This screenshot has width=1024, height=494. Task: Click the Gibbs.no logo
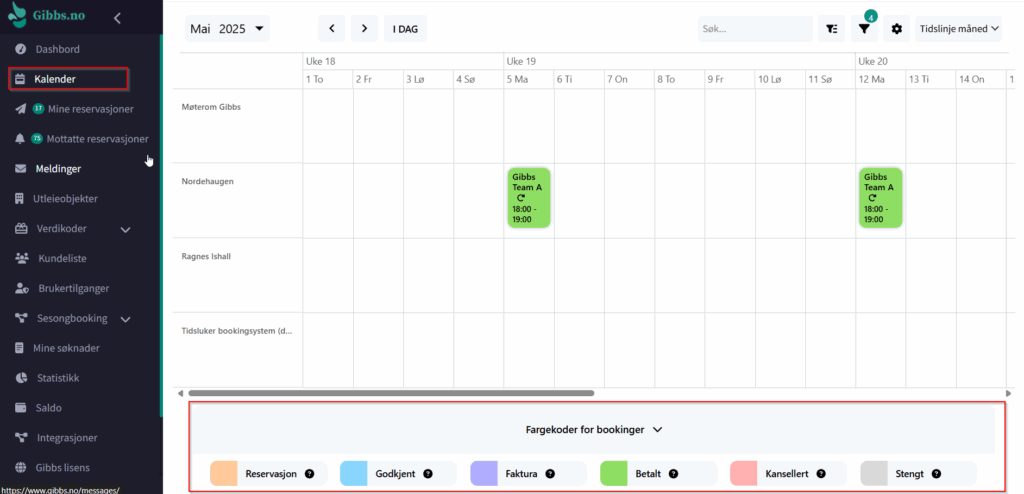(47, 14)
